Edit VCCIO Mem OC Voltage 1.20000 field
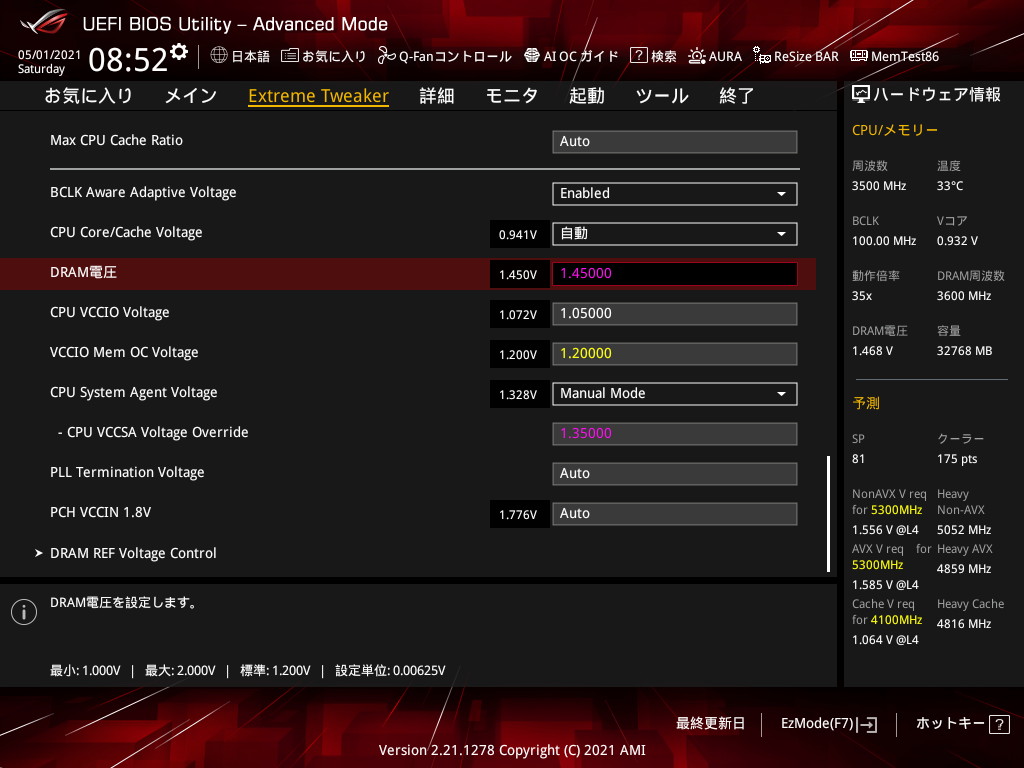This screenshot has width=1024, height=768. click(x=675, y=354)
